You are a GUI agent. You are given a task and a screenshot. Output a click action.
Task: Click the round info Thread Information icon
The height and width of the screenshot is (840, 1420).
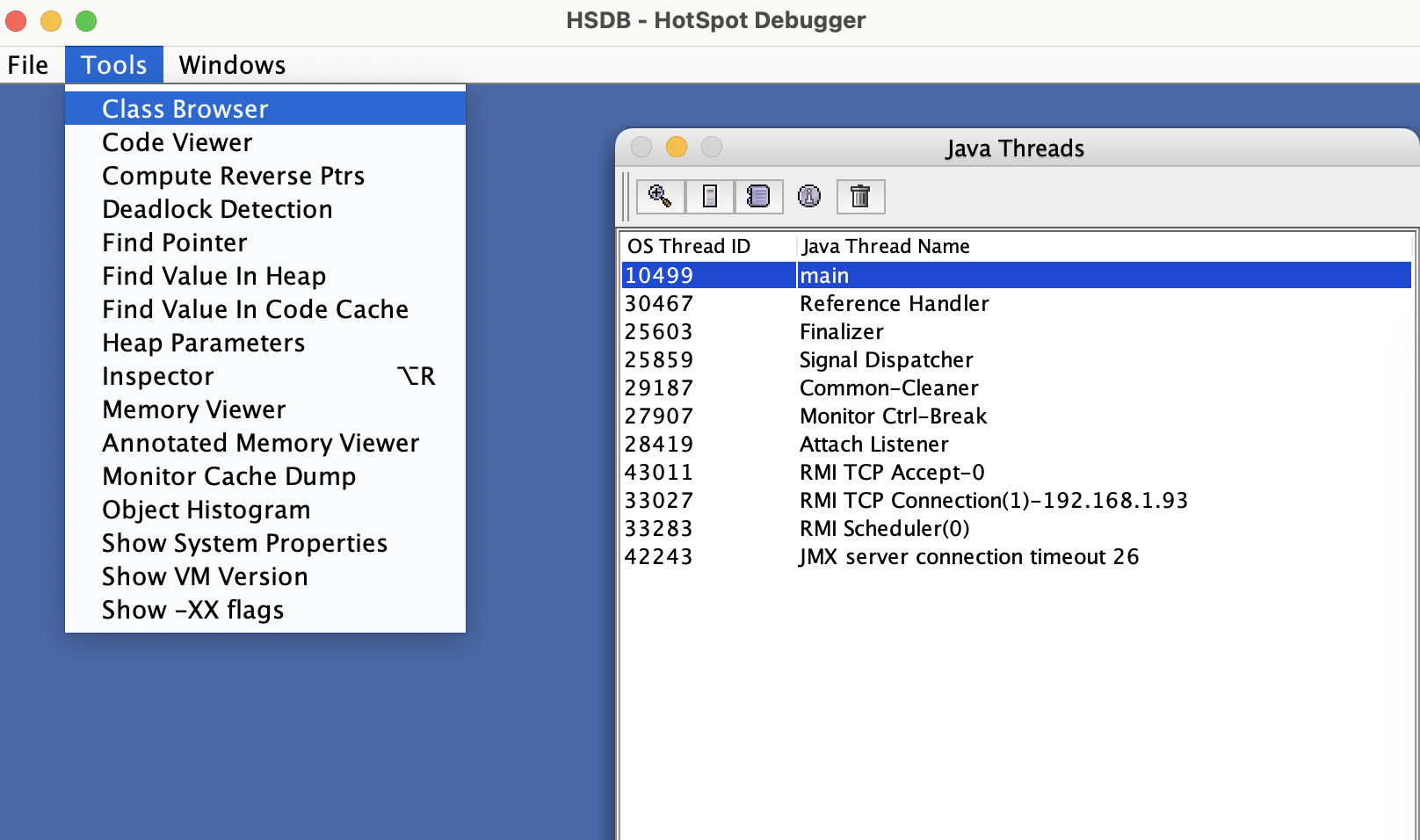point(809,196)
